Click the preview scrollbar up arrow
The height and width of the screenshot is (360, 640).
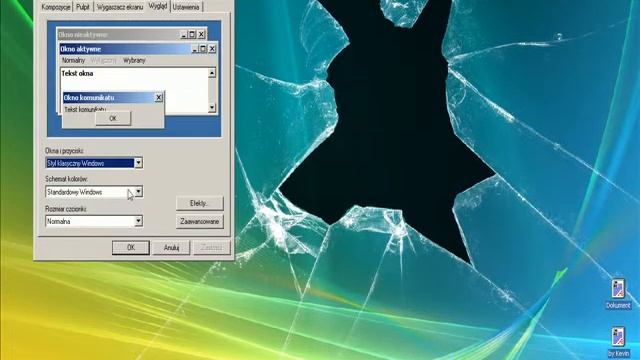coord(212,73)
